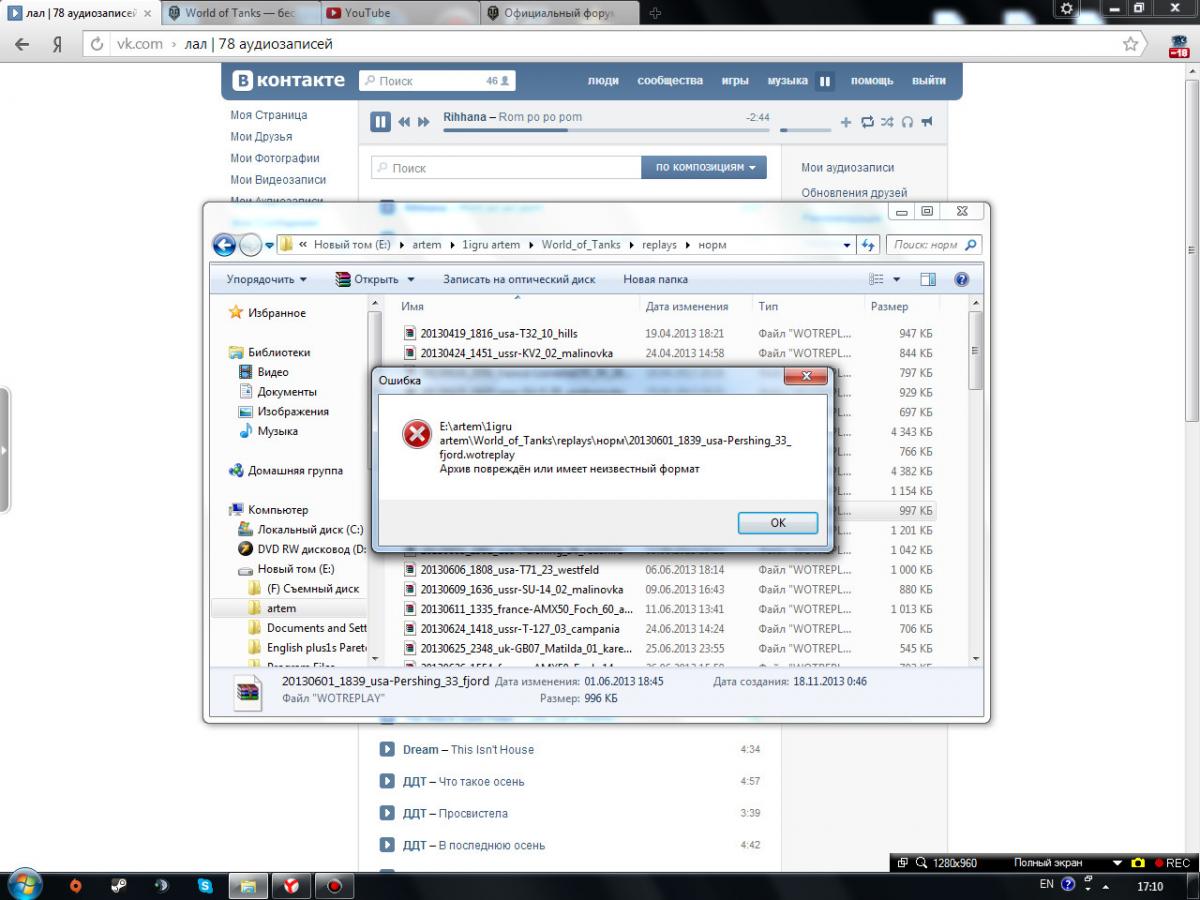This screenshot has width=1200, height=900.
Task: Open Steam from the taskbar
Action: [x=119, y=886]
